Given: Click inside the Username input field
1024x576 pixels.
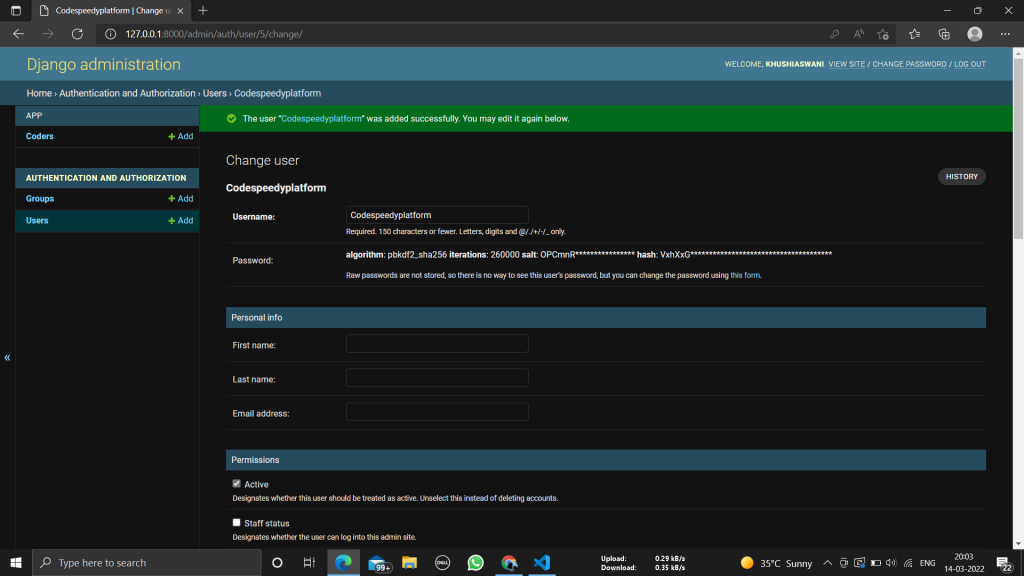Looking at the screenshot, I should [437, 214].
